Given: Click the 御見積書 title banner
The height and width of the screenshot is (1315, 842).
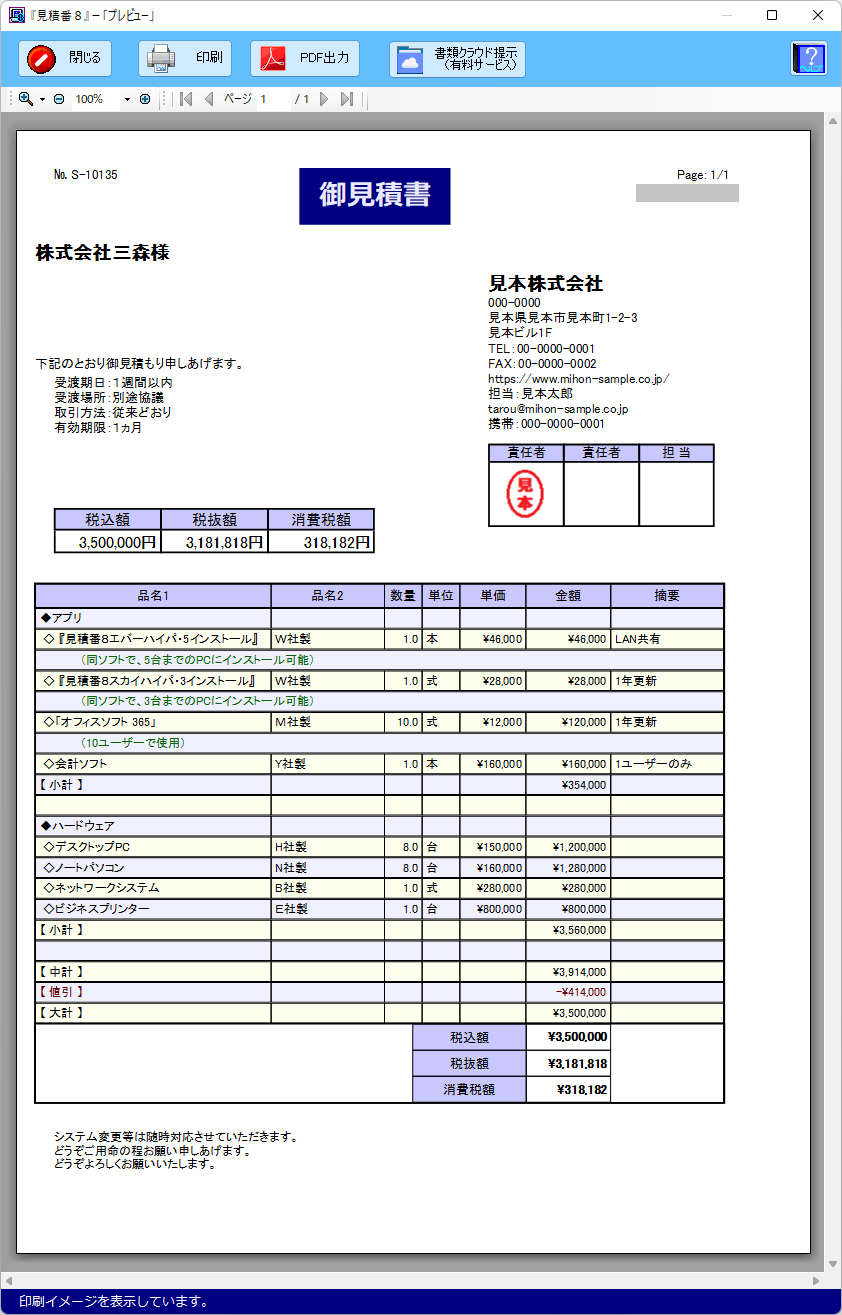Looking at the screenshot, I should (x=375, y=196).
